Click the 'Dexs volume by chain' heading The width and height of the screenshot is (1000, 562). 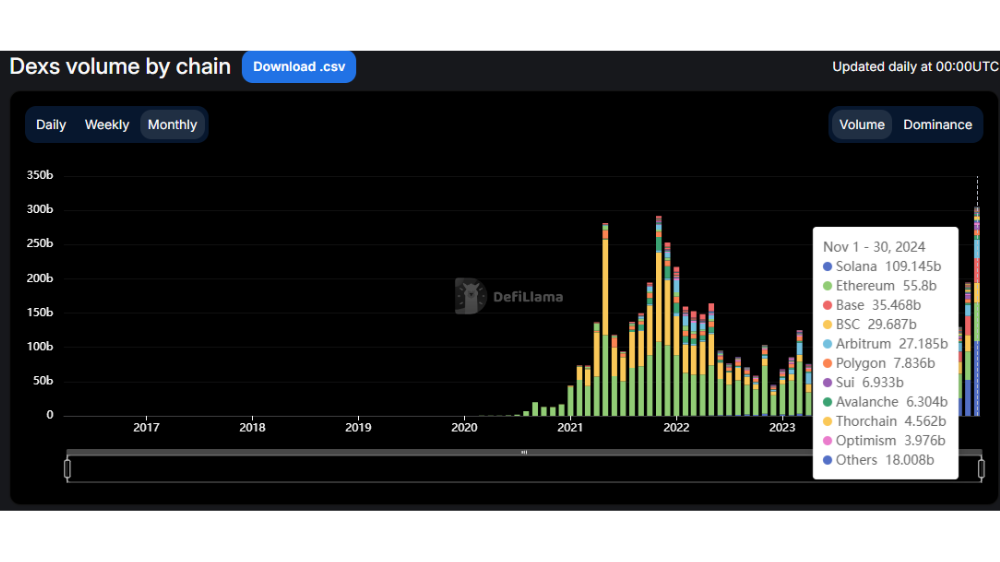tap(120, 66)
